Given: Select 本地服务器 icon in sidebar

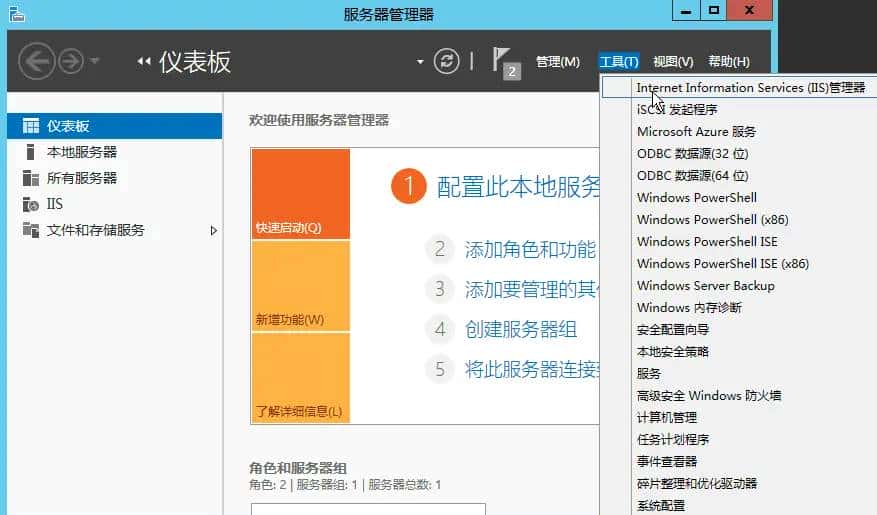Looking at the screenshot, I should pyautogui.click(x=31, y=152).
